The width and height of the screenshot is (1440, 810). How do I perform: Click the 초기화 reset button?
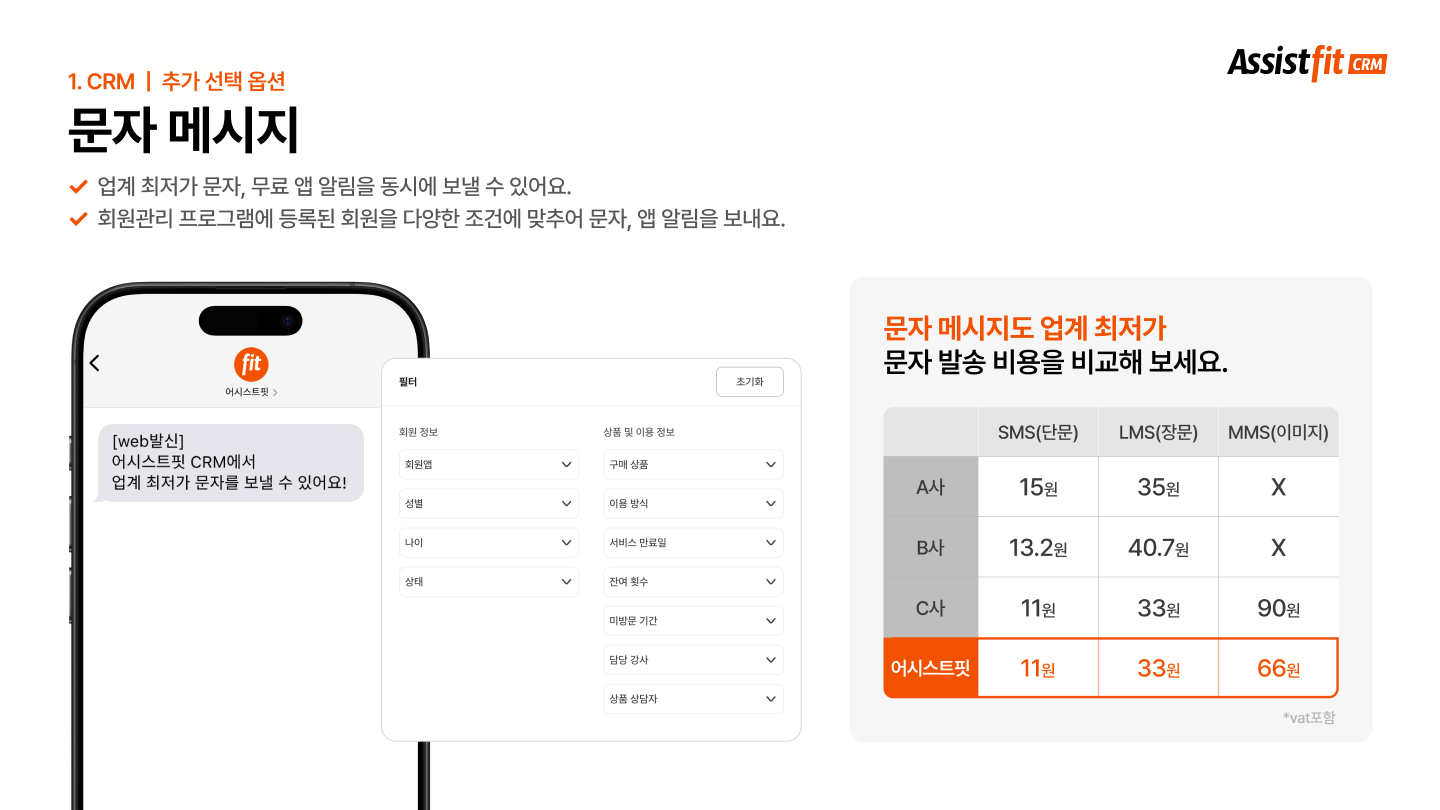pyautogui.click(x=749, y=382)
